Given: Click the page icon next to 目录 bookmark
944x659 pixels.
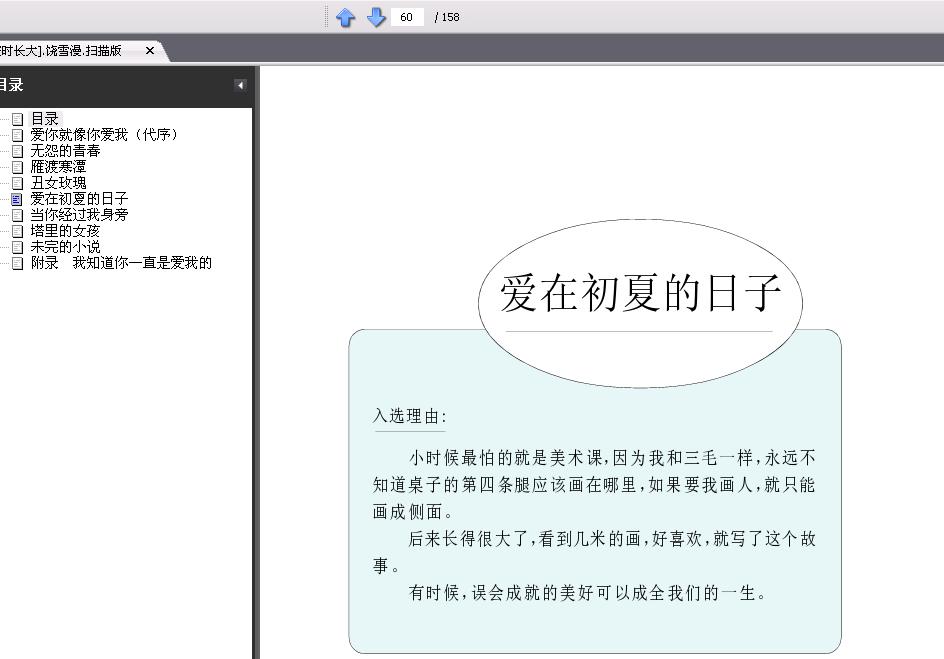Looking at the screenshot, I should point(17,119).
